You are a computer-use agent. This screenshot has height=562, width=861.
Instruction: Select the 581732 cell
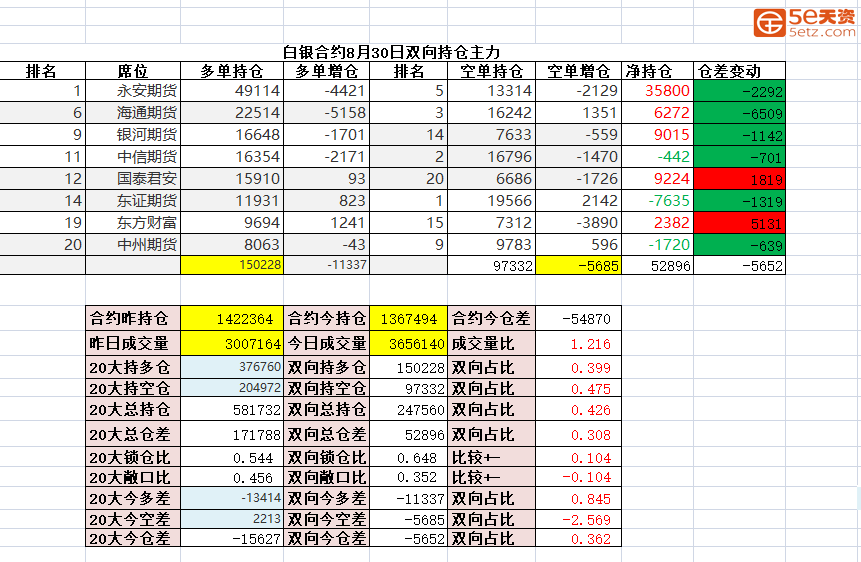[232, 409]
